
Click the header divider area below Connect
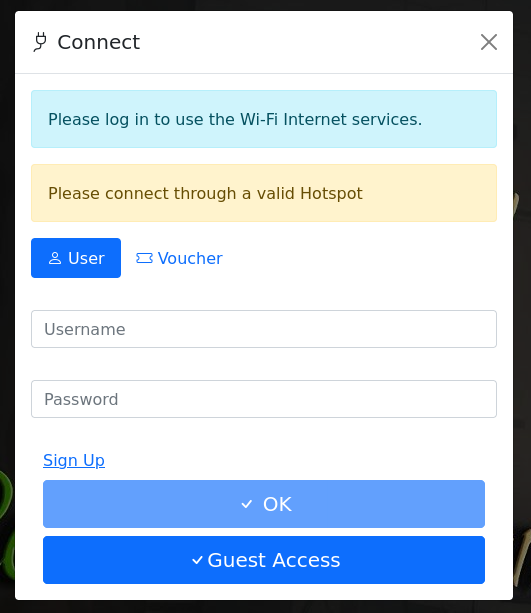264,73
